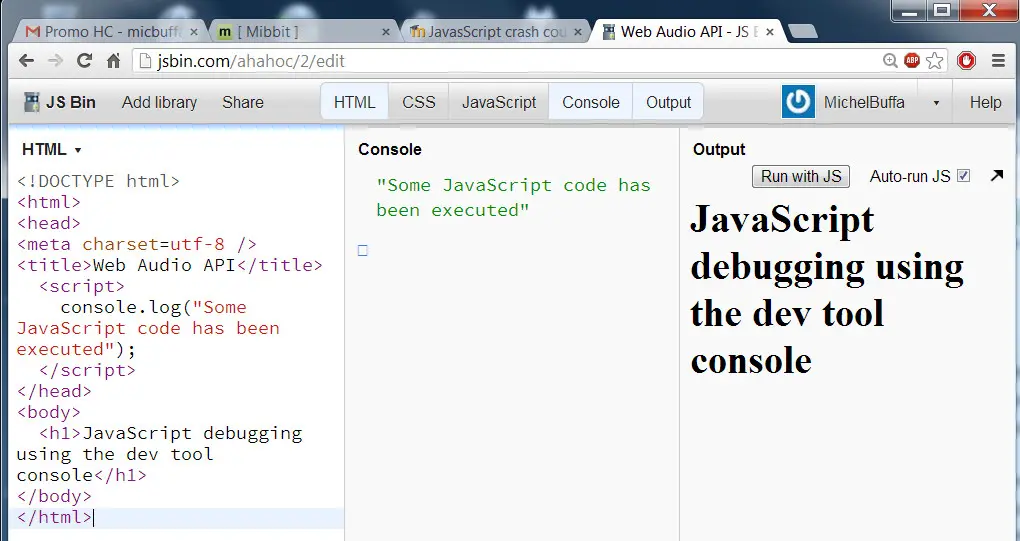Click the output heading about JavaScript debugging
This screenshot has height=541, width=1020.
tap(827, 289)
